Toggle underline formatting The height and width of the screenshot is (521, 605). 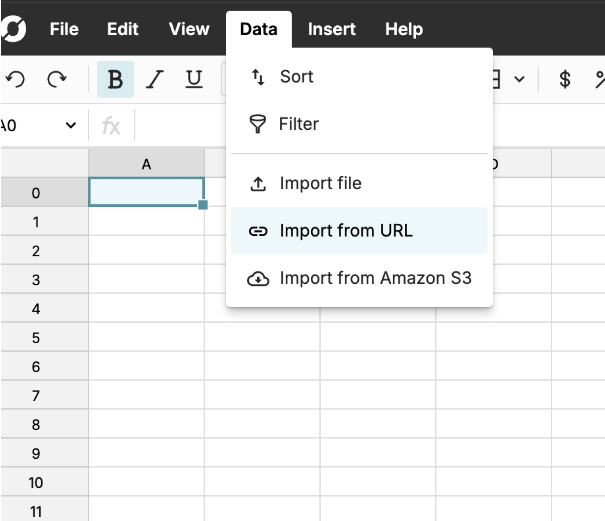[x=194, y=80]
